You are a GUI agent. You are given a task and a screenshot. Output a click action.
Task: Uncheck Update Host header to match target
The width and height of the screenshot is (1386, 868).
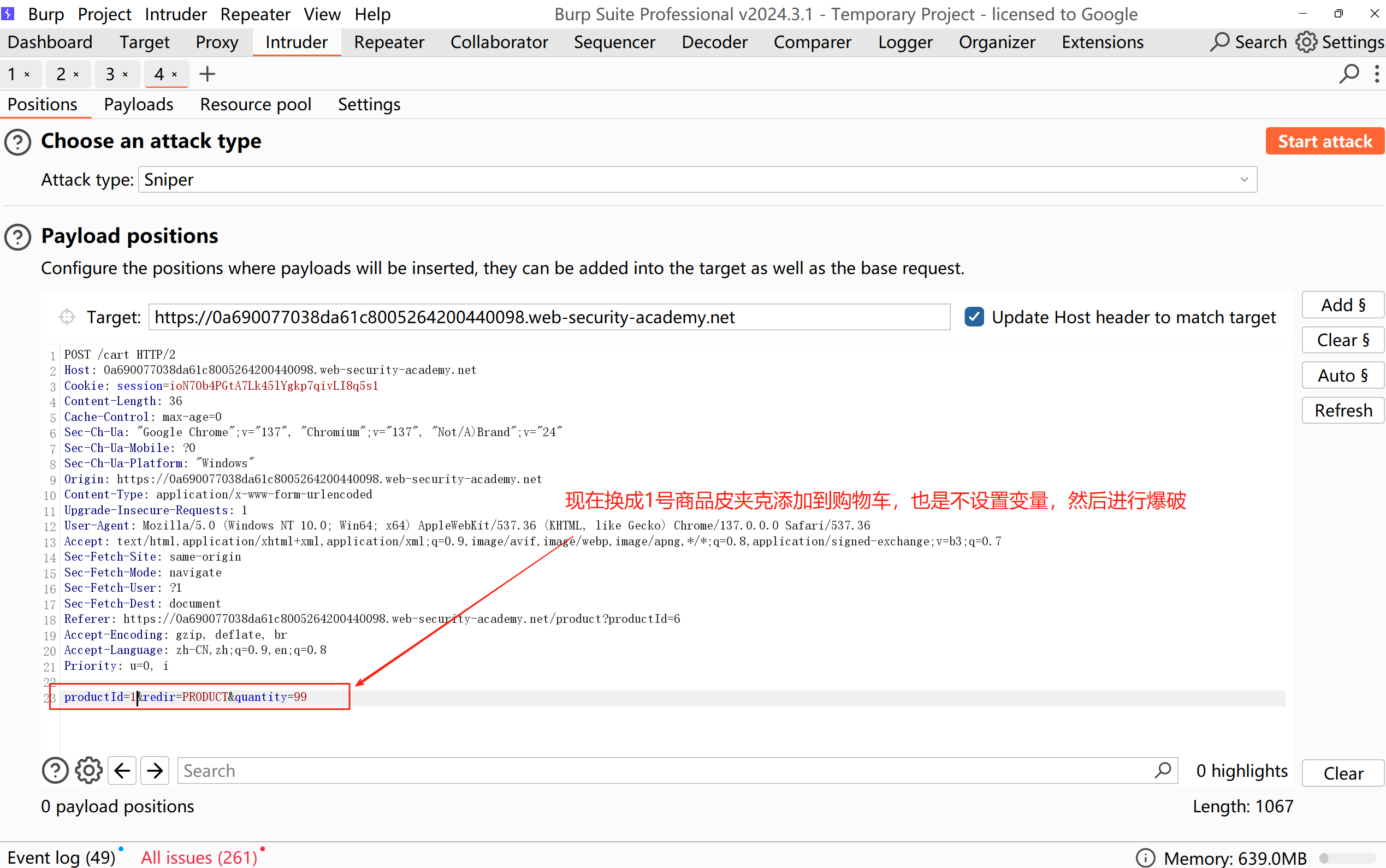(974, 317)
